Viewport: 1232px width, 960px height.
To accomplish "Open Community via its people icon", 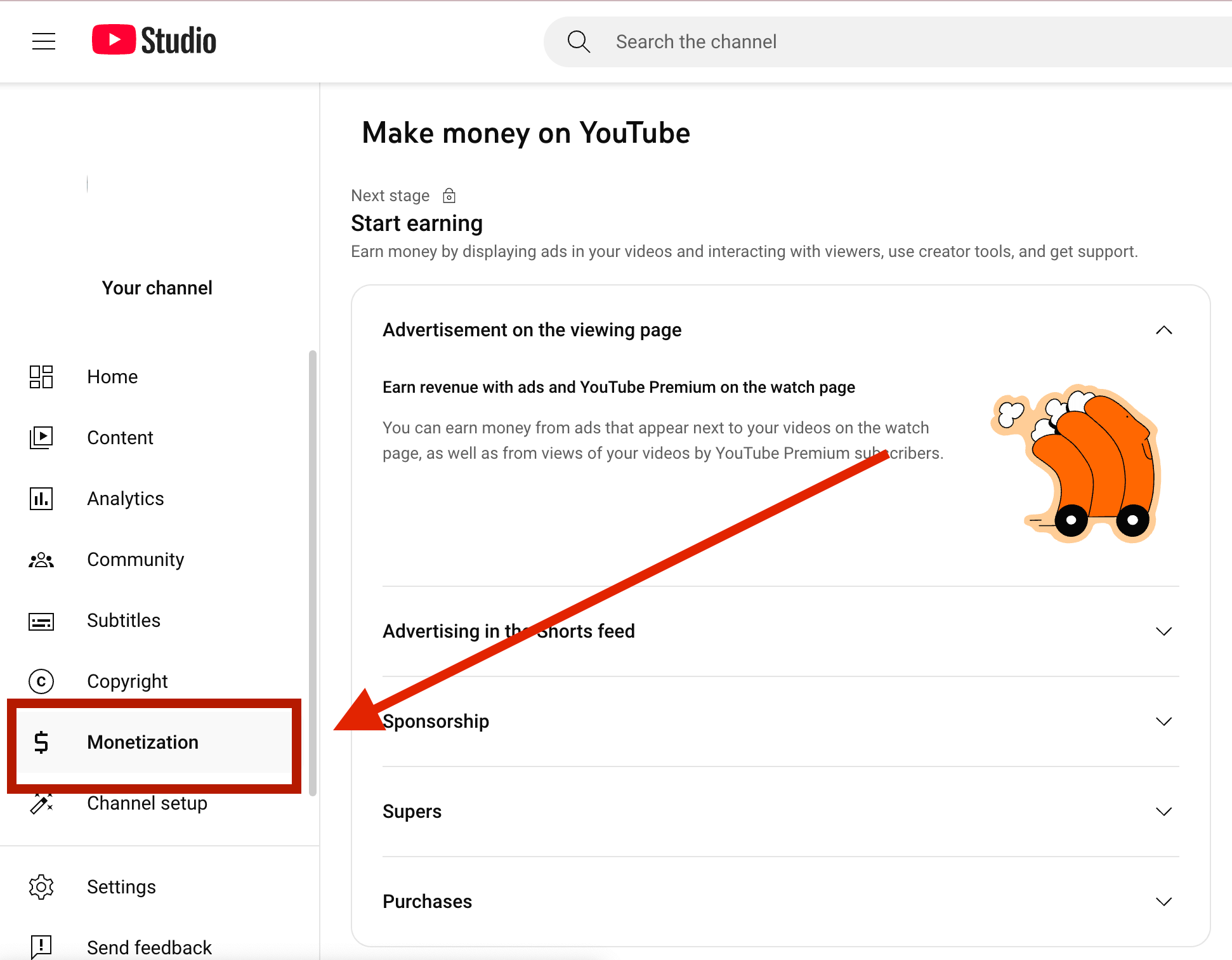I will point(41,560).
